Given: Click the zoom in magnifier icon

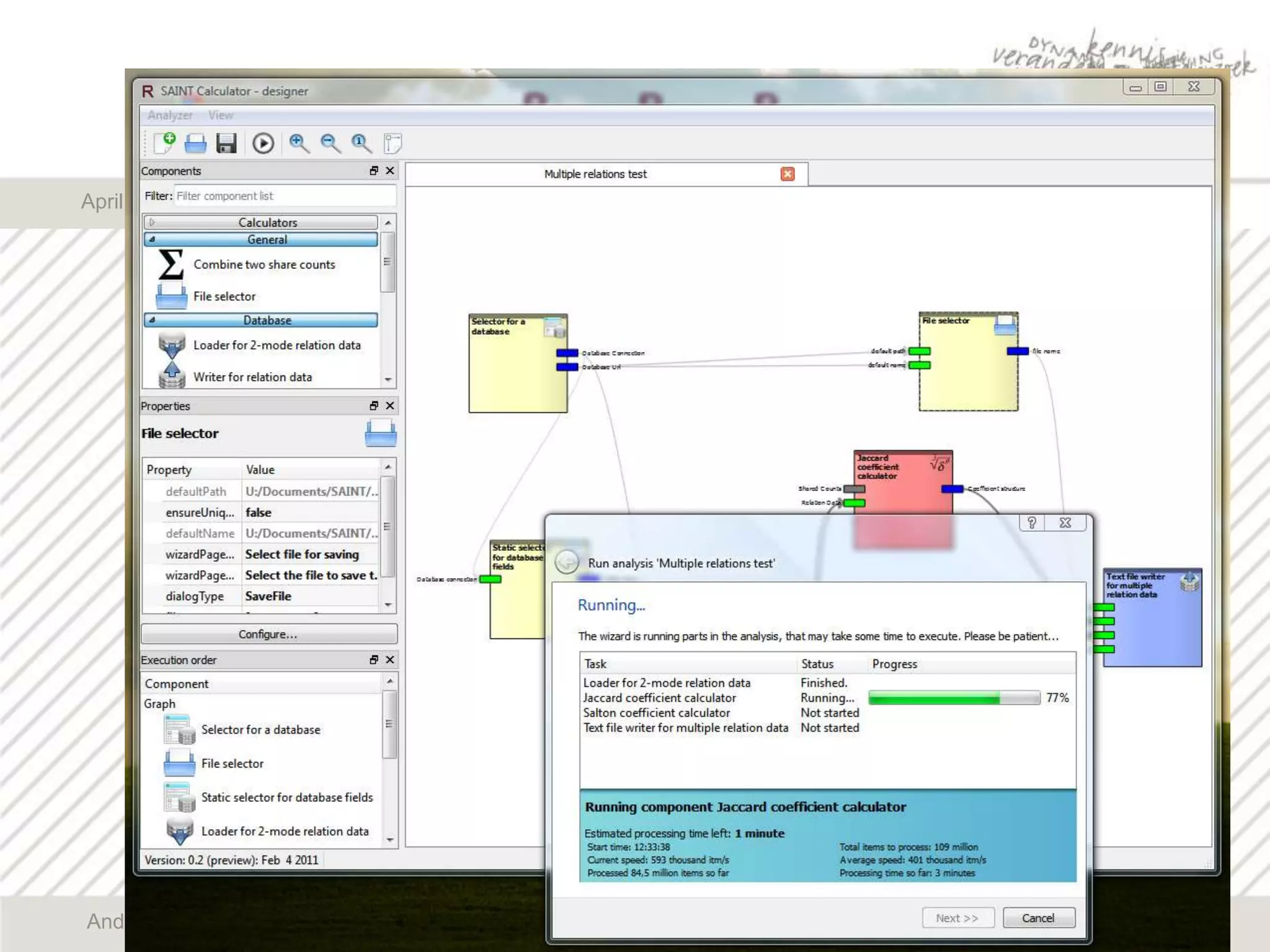Looking at the screenshot, I should pyautogui.click(x=299, y=143).
